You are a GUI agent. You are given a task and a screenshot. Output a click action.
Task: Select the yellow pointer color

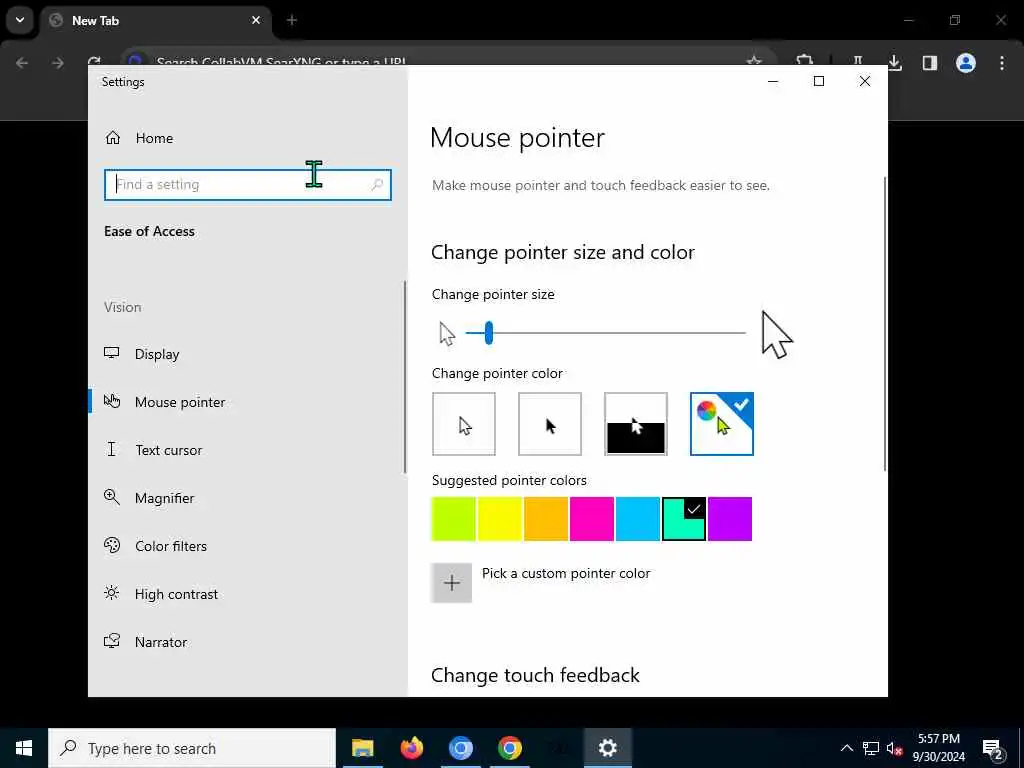pos(500,519)
